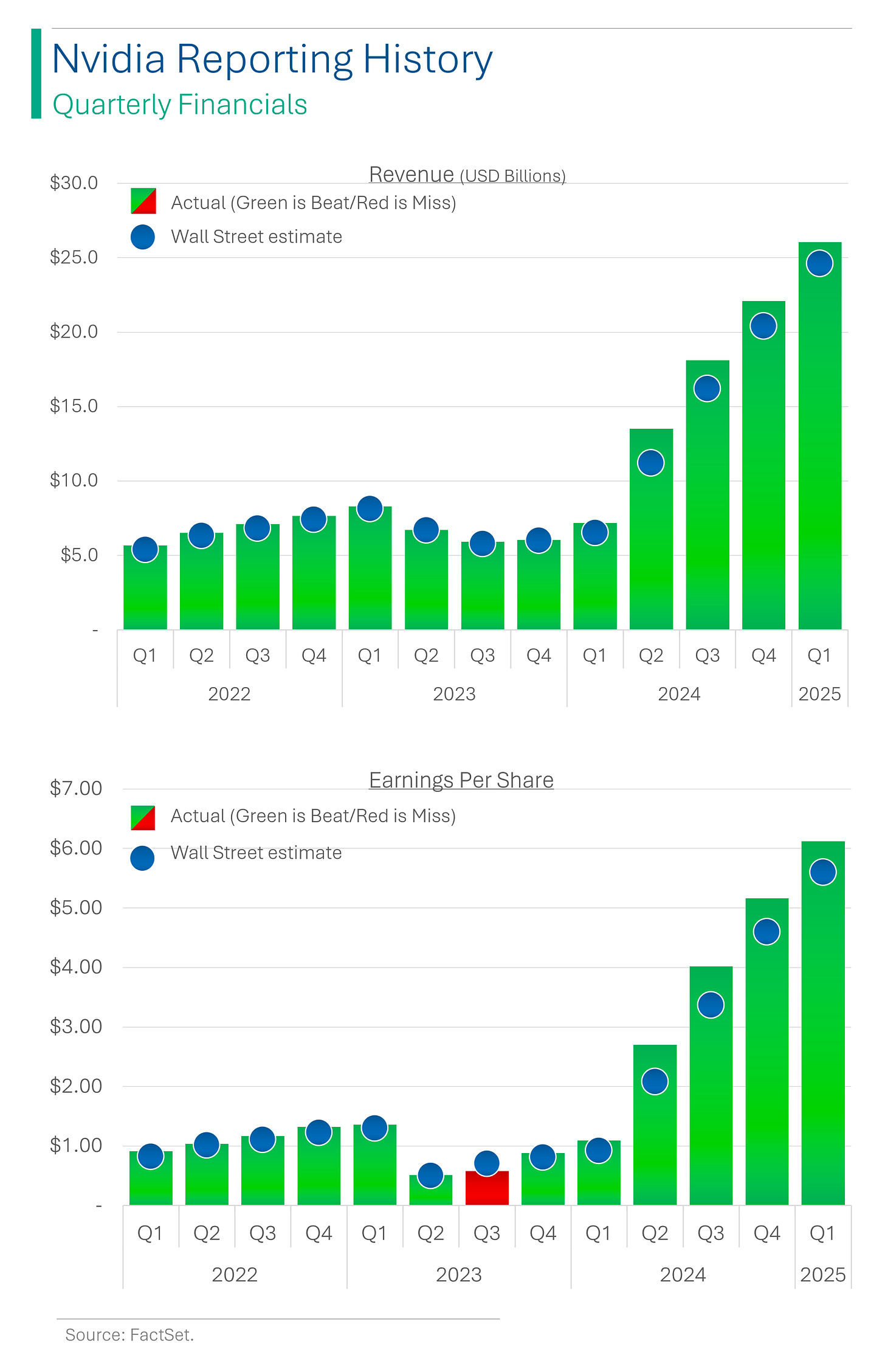Click the Revenue legend text 'Actual (Green is Beat/Red is Miss)'
Viewport: 885px width, 1372px height.
coord(314,203)
